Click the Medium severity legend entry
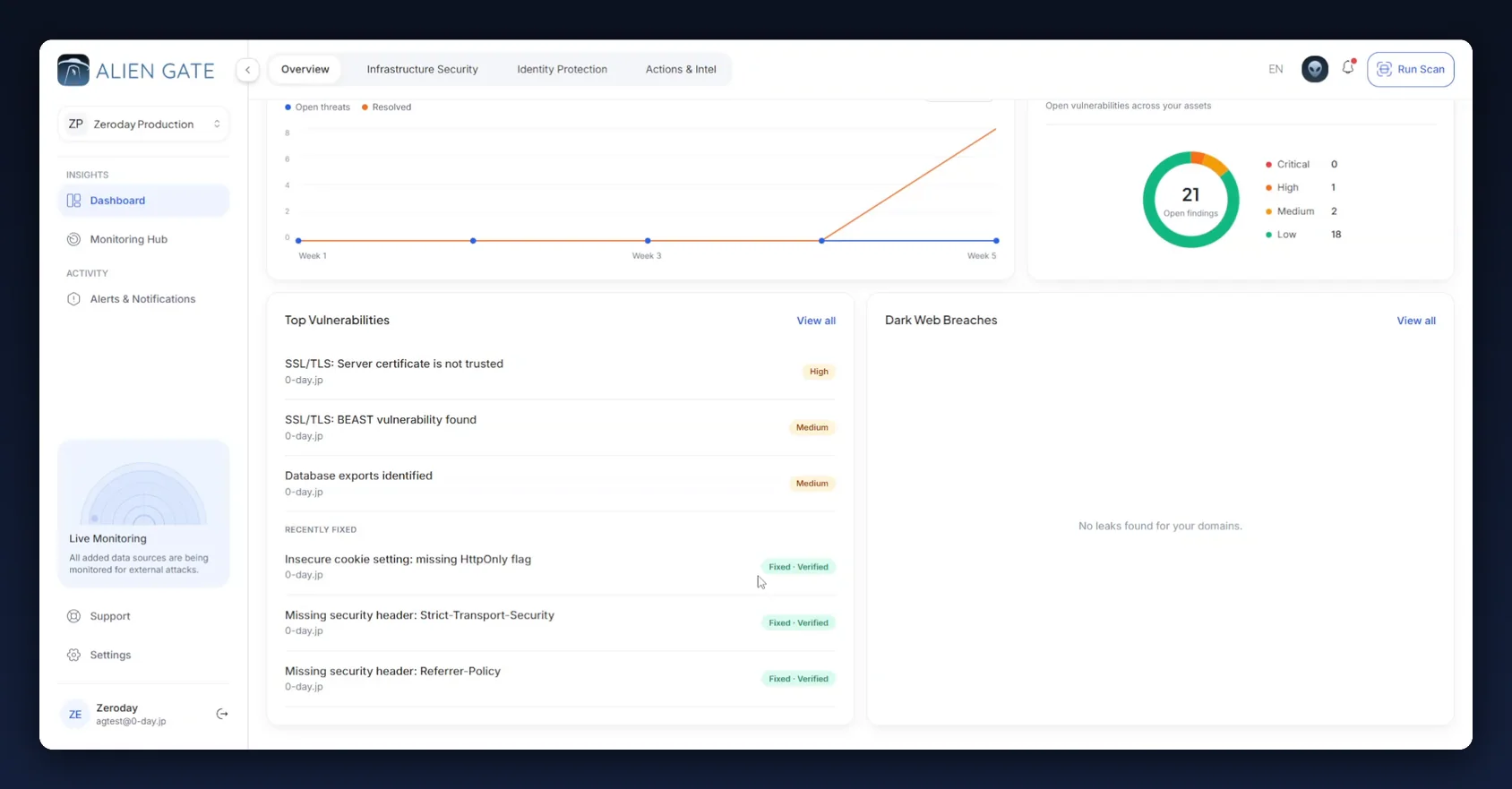 click(1302, 211)
